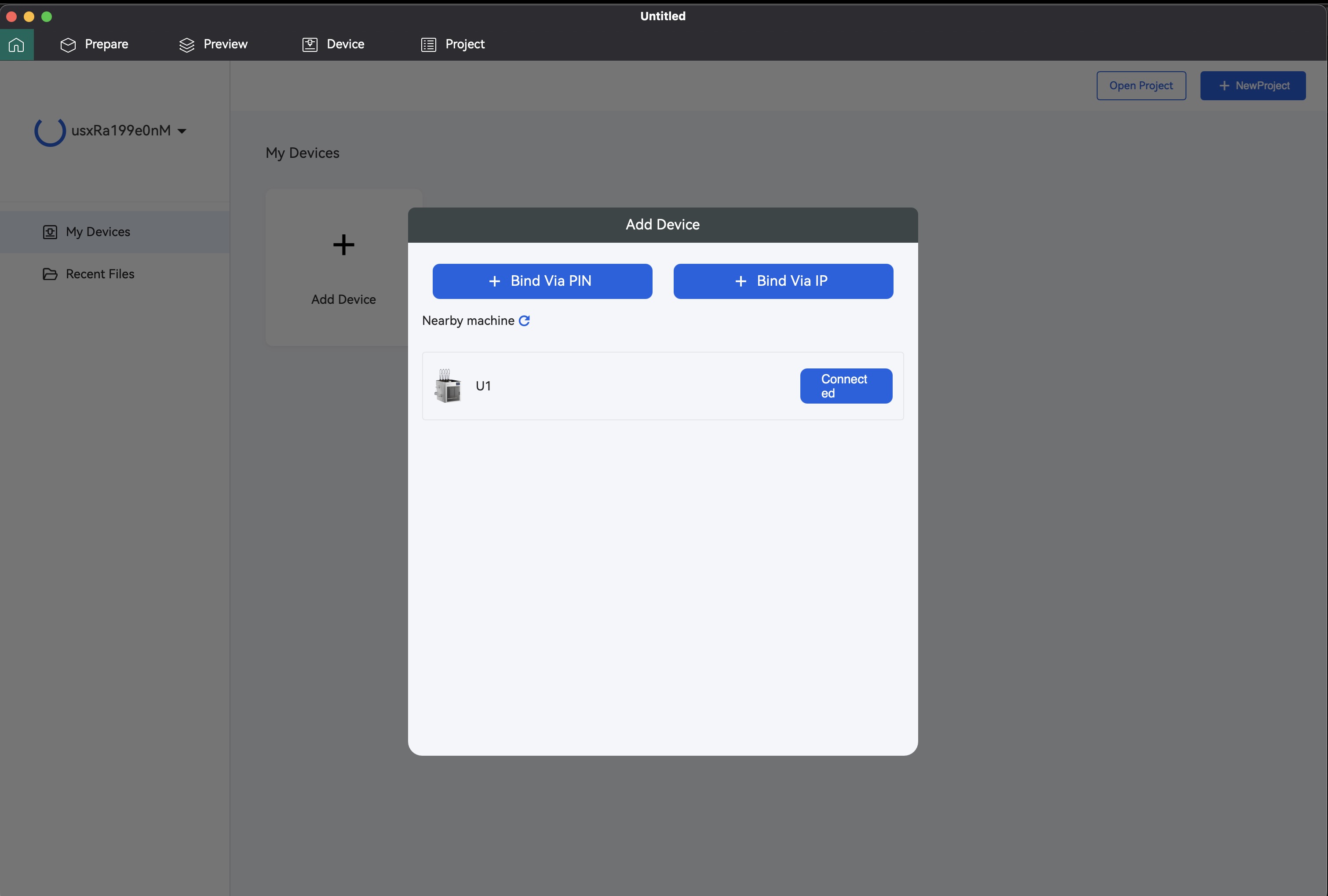Switch to the Project tab

(x=452, y=44)
